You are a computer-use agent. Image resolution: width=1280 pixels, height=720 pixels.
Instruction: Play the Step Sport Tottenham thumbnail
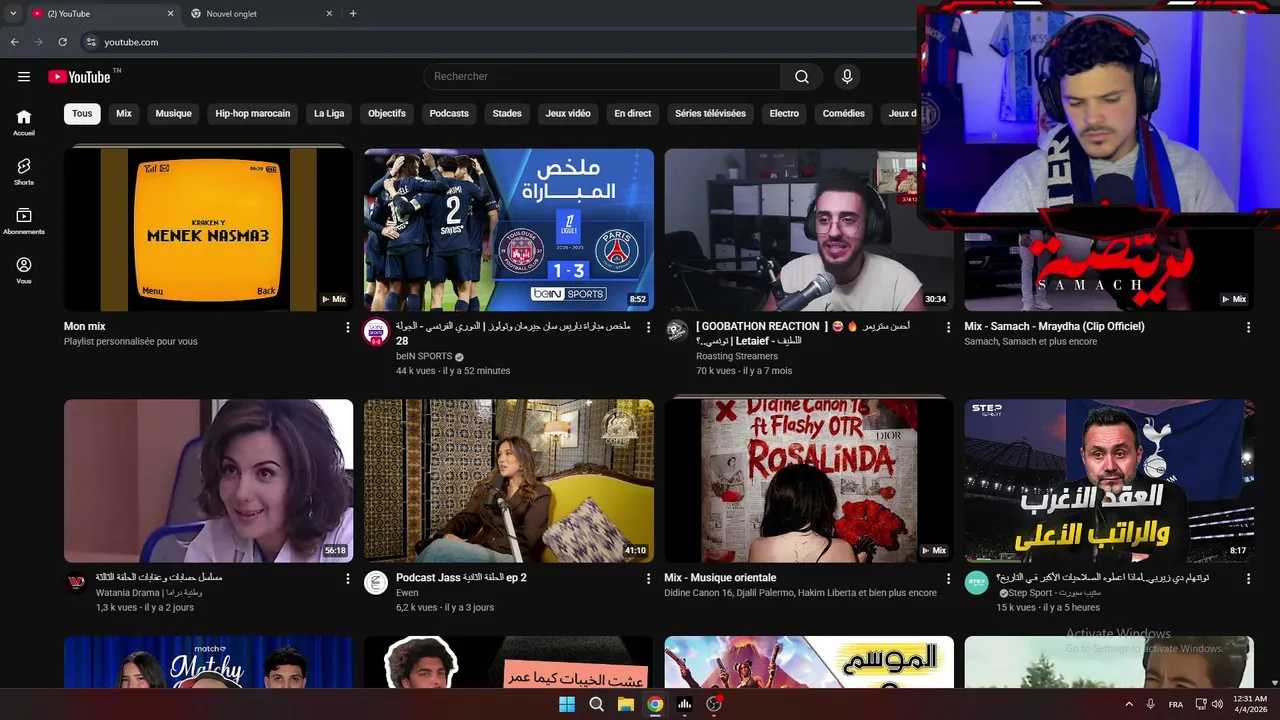tap(1109, 481)
